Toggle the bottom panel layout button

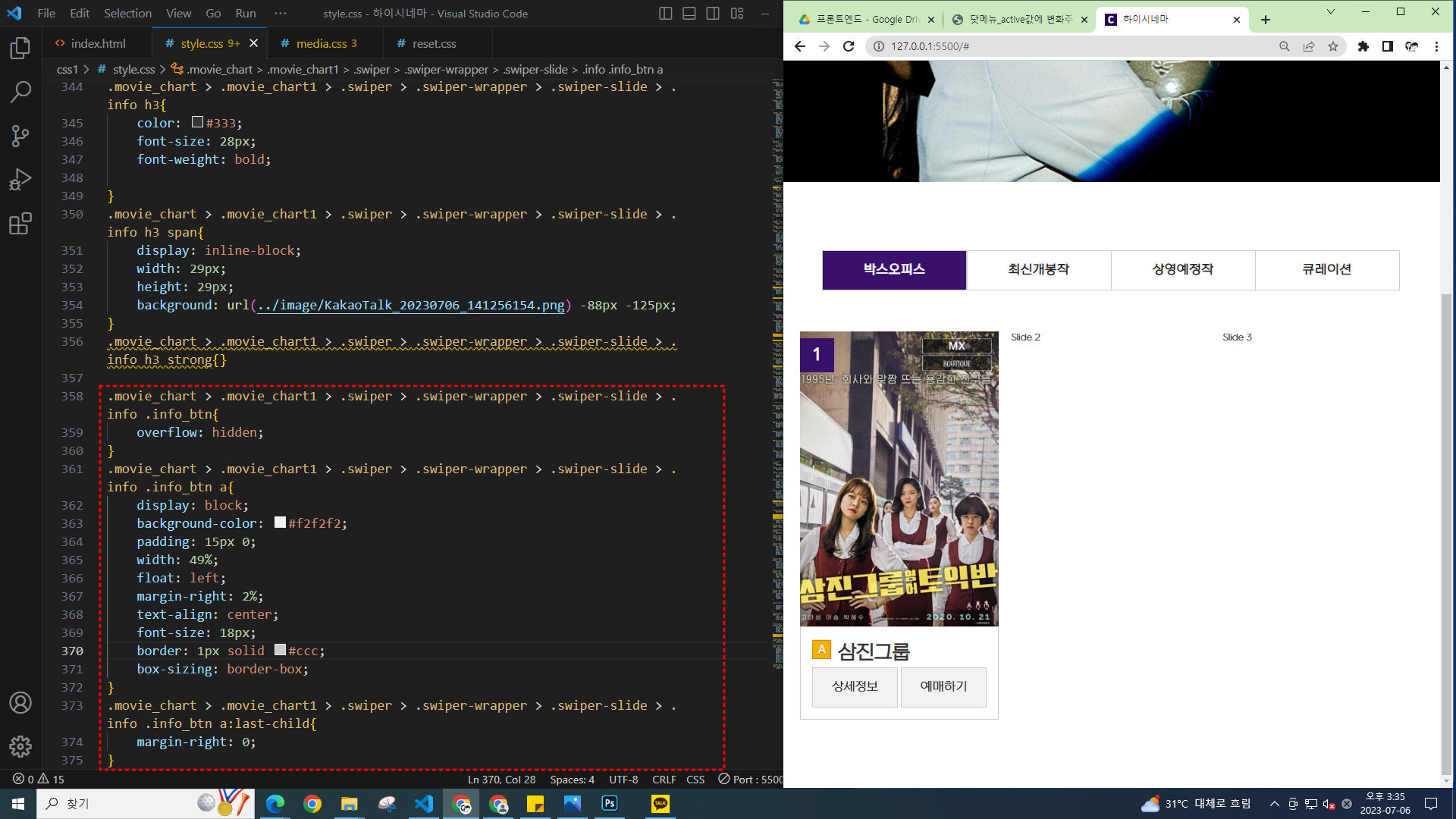click(x=689, y=14)
